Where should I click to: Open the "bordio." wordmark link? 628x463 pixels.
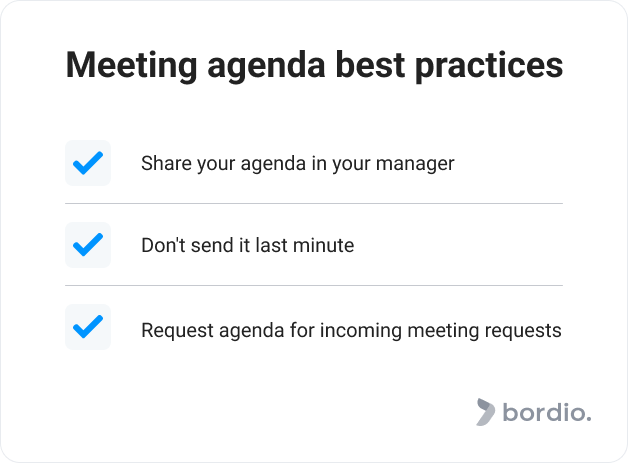pyautogui.click(x=547, y=412)
